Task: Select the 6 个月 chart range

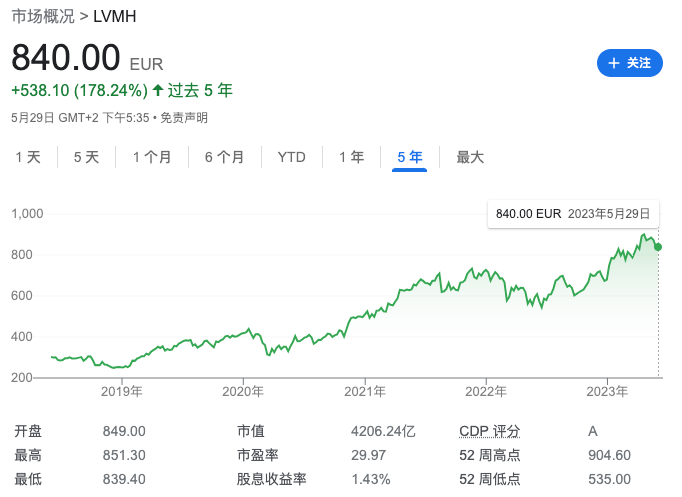Action: (x=225, y=157)
